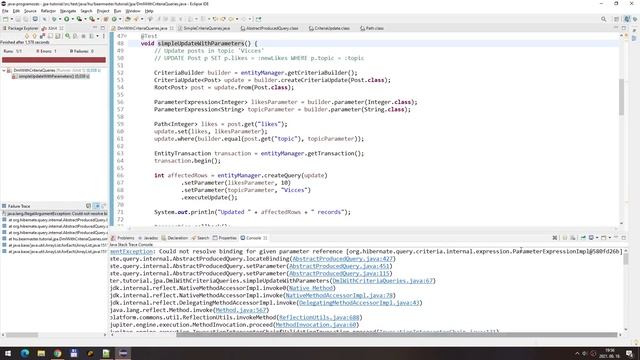The width and height of the screenshot is (640, 360).
Task: Click the Console Clear/Close icon
Action: click(555, 238)
